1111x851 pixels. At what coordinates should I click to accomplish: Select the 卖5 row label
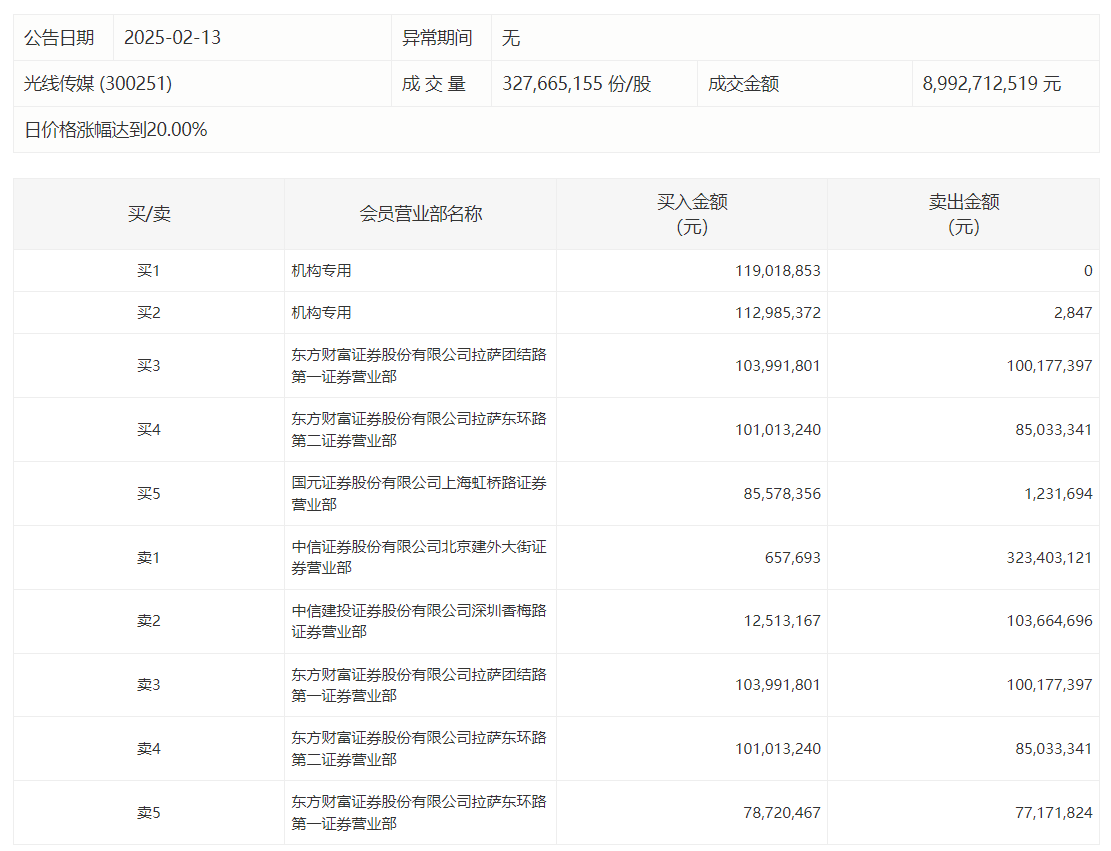click(x=149, y=813)
